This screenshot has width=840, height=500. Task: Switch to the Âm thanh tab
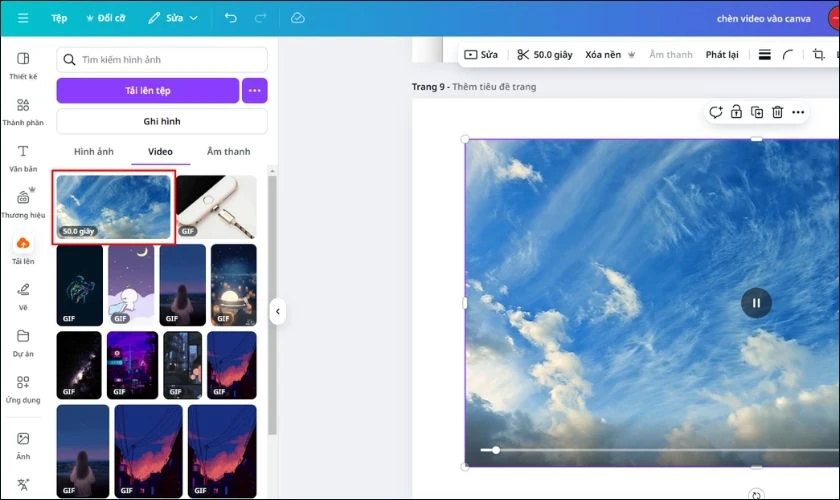tap(229, 152)
